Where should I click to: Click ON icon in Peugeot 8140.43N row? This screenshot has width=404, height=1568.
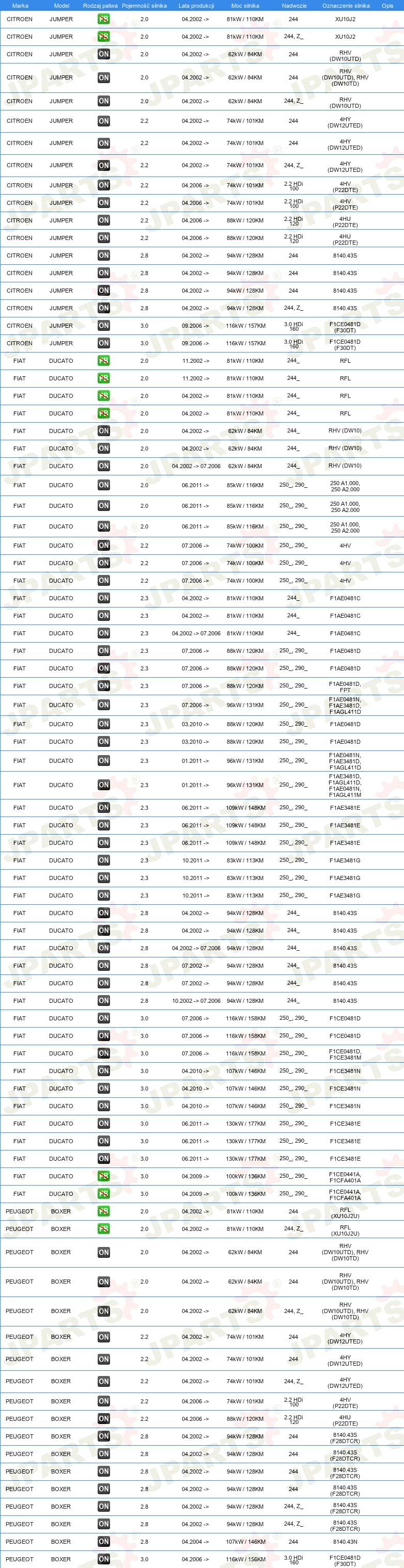click(x=104, y=1542)
